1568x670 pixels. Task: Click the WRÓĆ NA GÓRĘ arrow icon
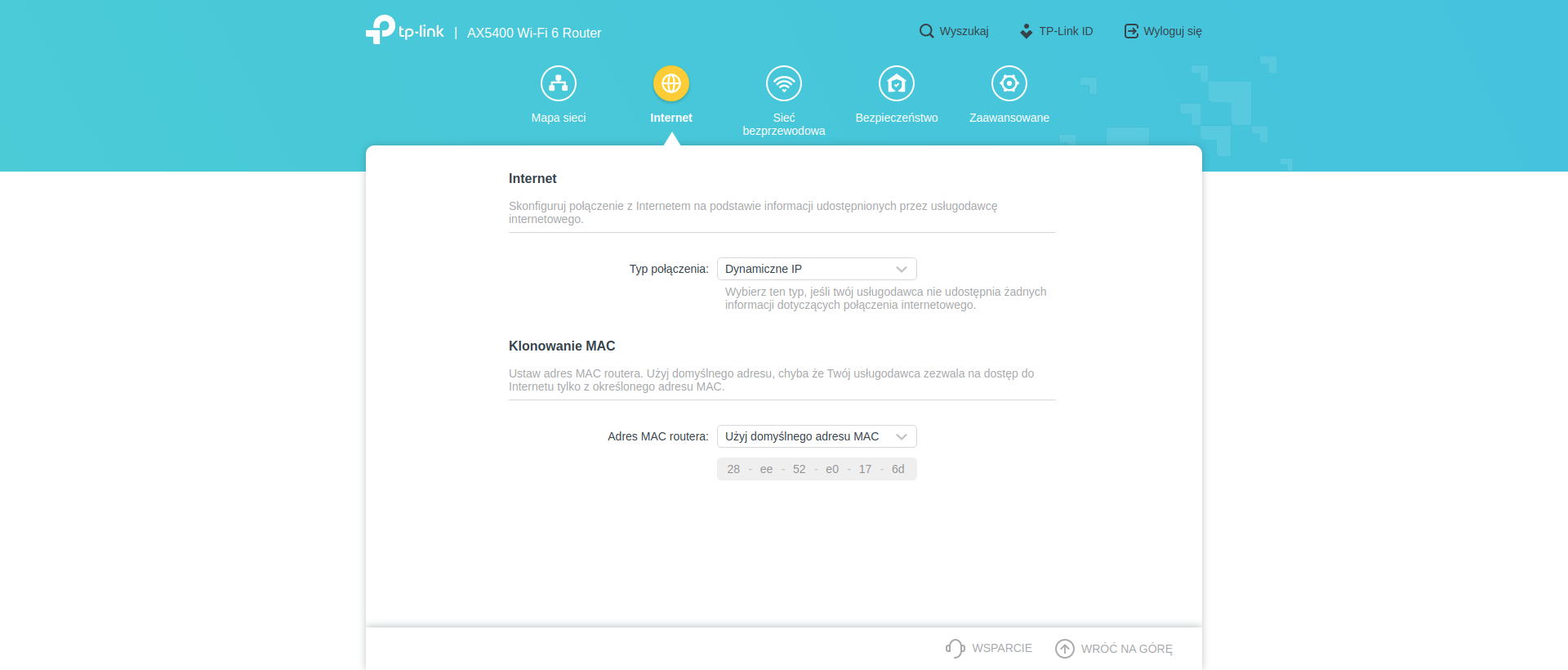tap(1065, 649)
